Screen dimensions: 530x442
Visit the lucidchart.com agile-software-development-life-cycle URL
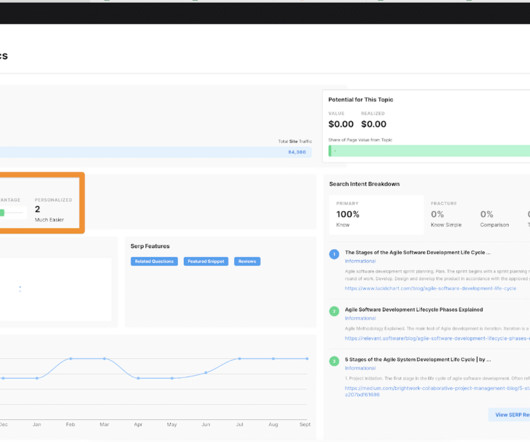(x=430, y=288)
